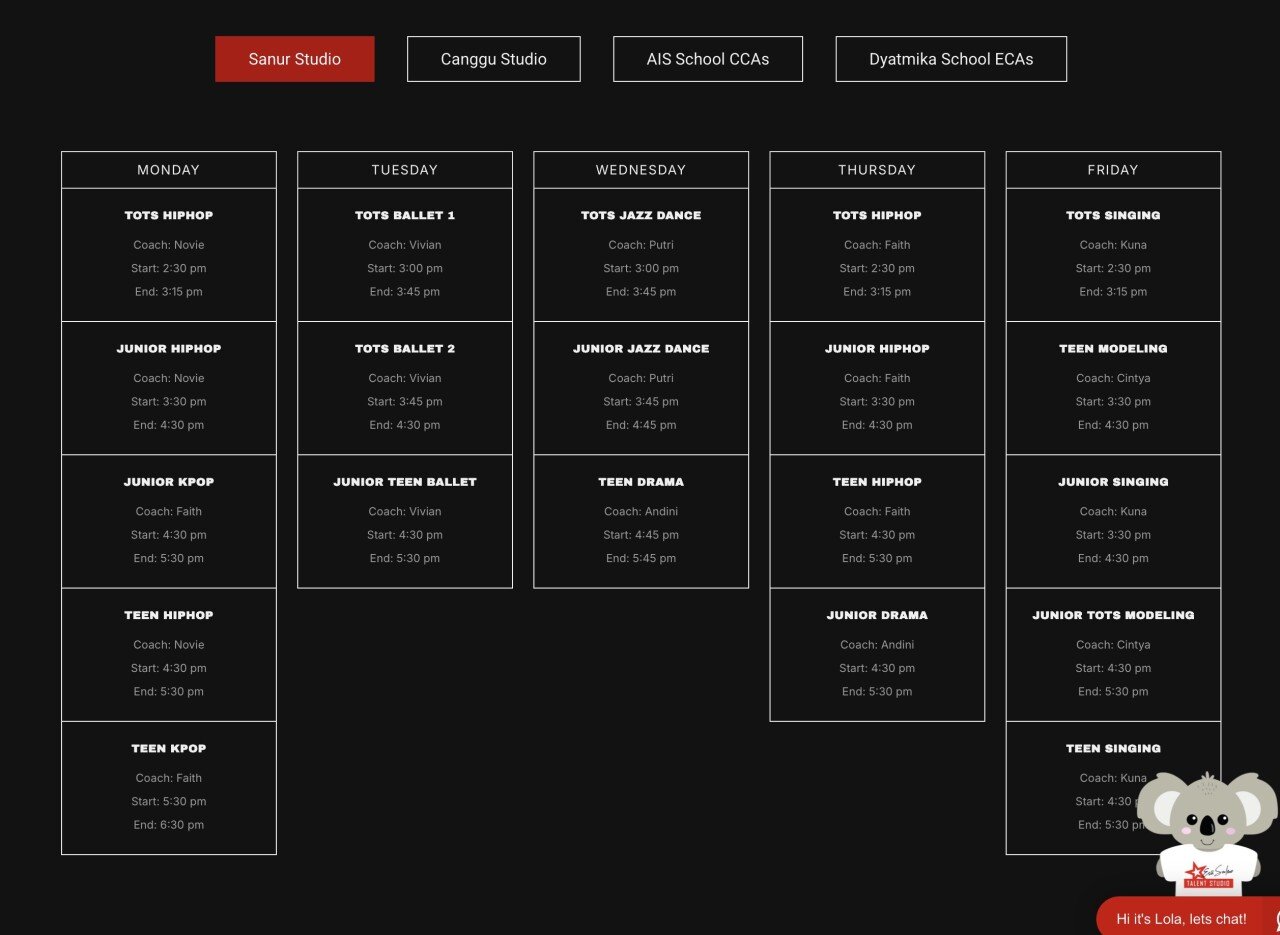1280x935 pixels.
Task: Open the AIS School CCAs tab
Action: tap(708, 59)
